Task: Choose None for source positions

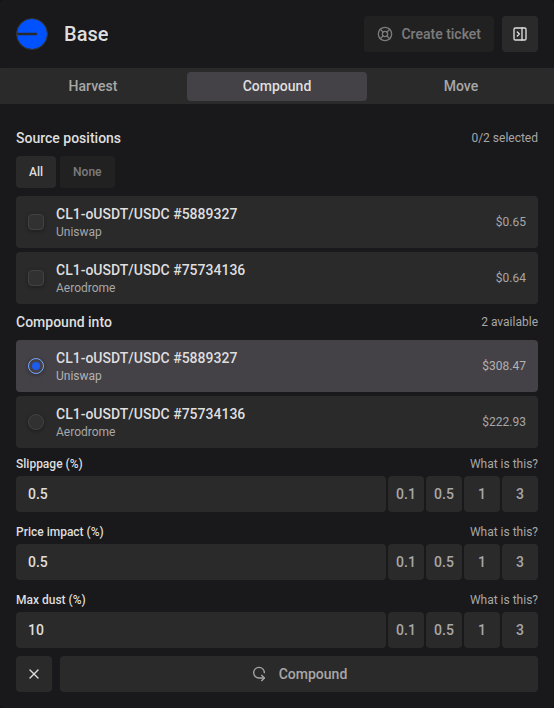Action: (x=87, y=172)
